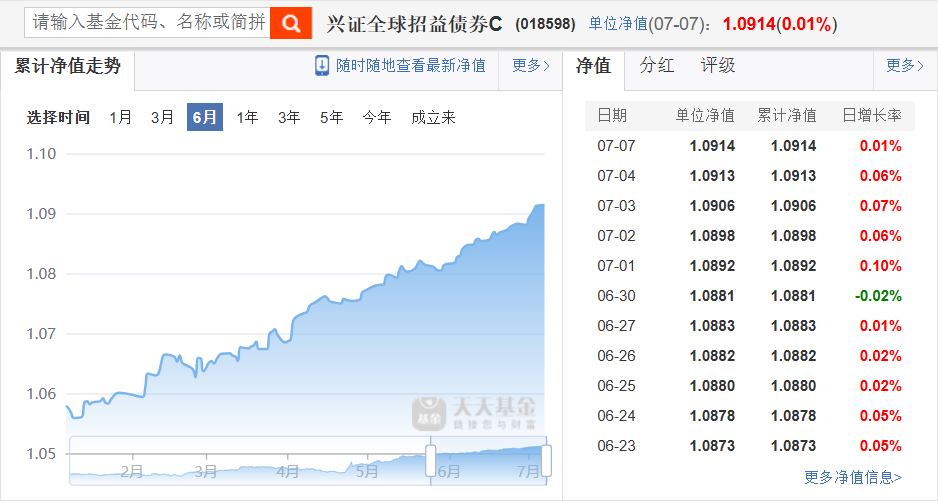Click growth rate 0.07% on 07-03

(881, 206)
